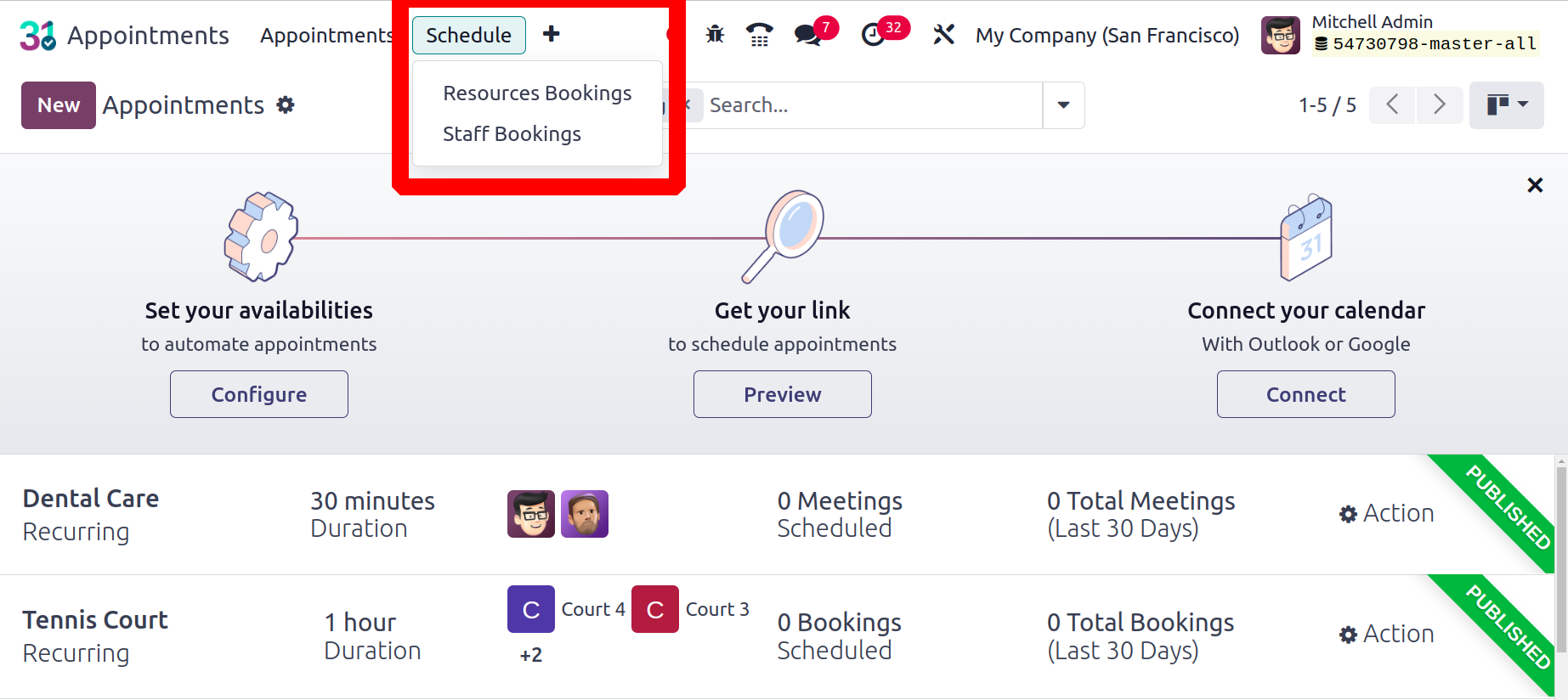Go to next page with right arrow
This screenshot has height=700, width=1568.
tap(1439, 104)
